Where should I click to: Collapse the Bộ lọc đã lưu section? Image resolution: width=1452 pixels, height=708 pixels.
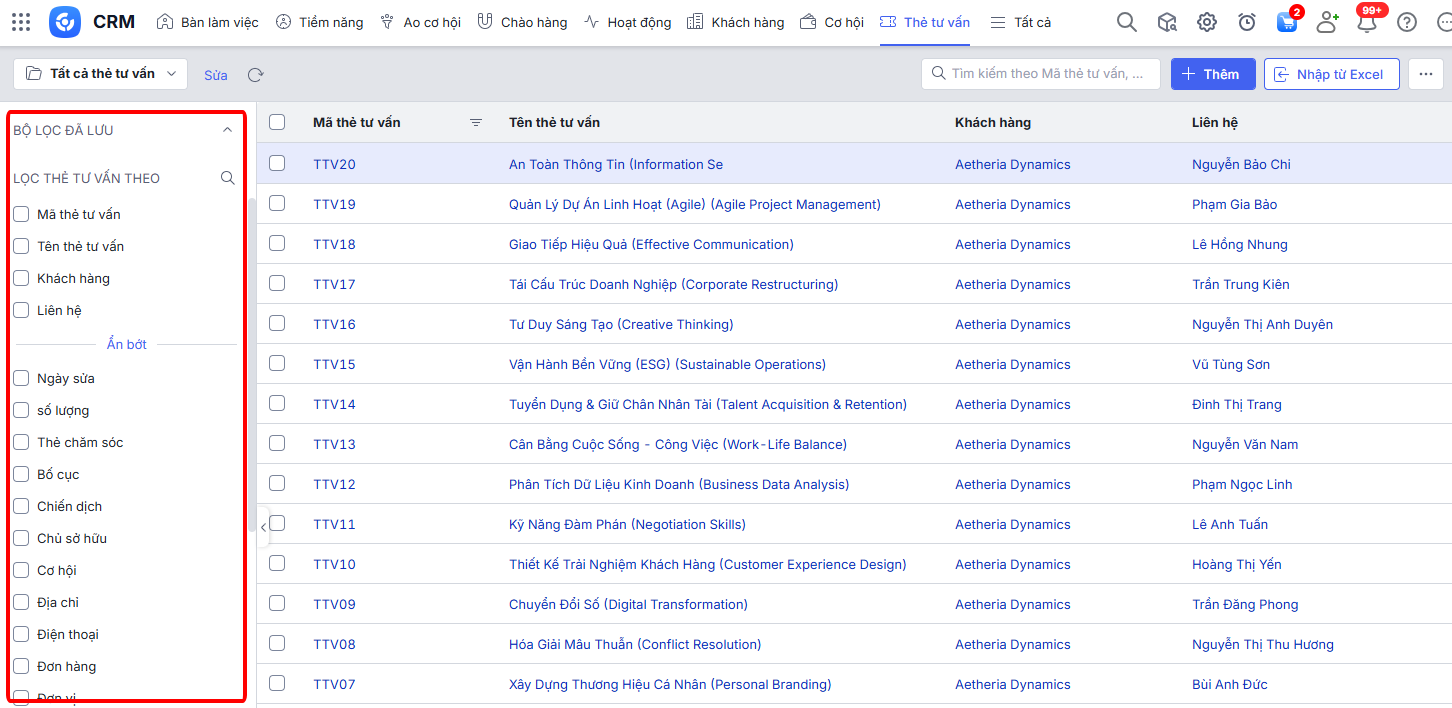click(x=227, y=130)
